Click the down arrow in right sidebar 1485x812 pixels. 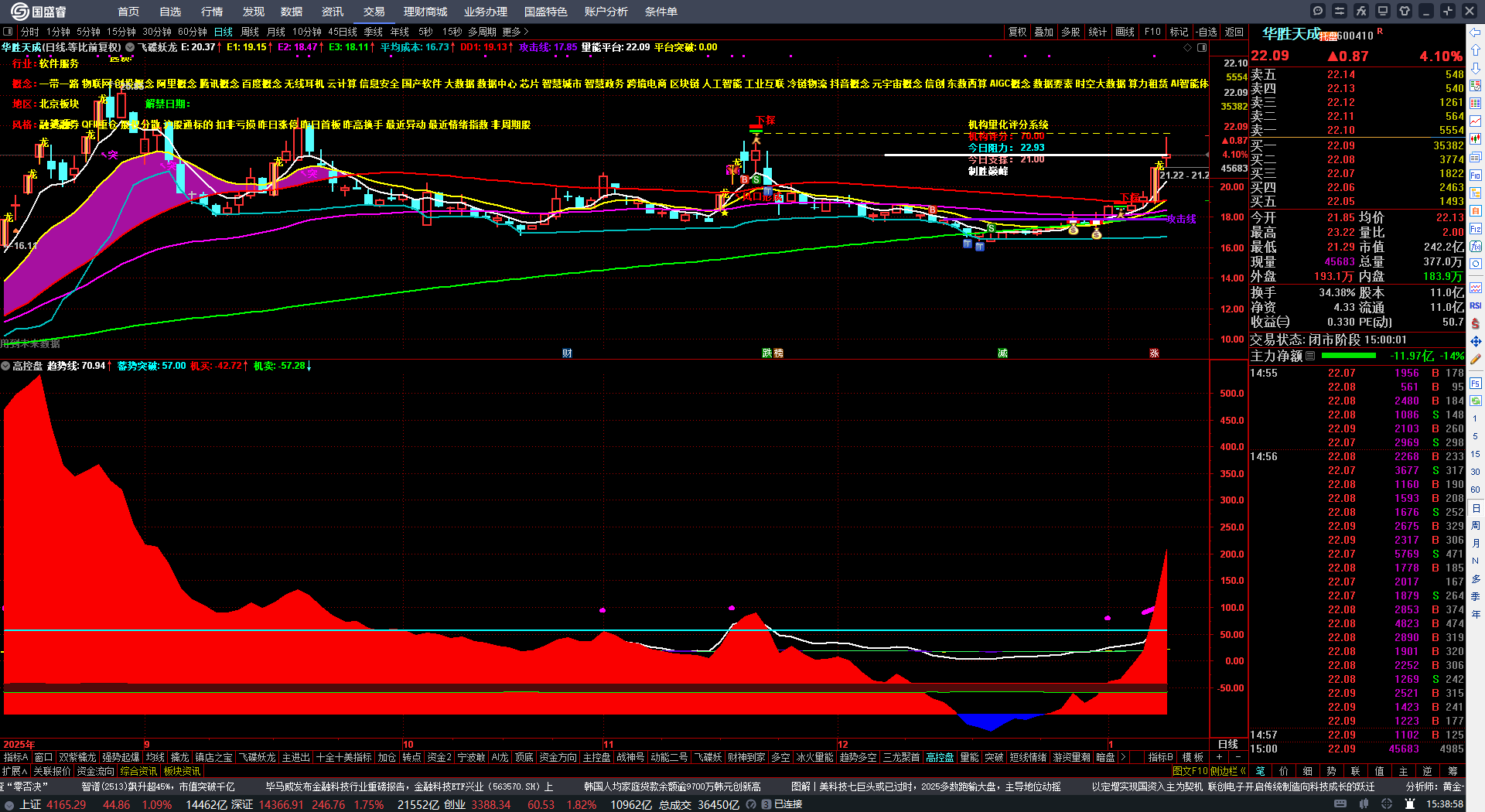1476,67
